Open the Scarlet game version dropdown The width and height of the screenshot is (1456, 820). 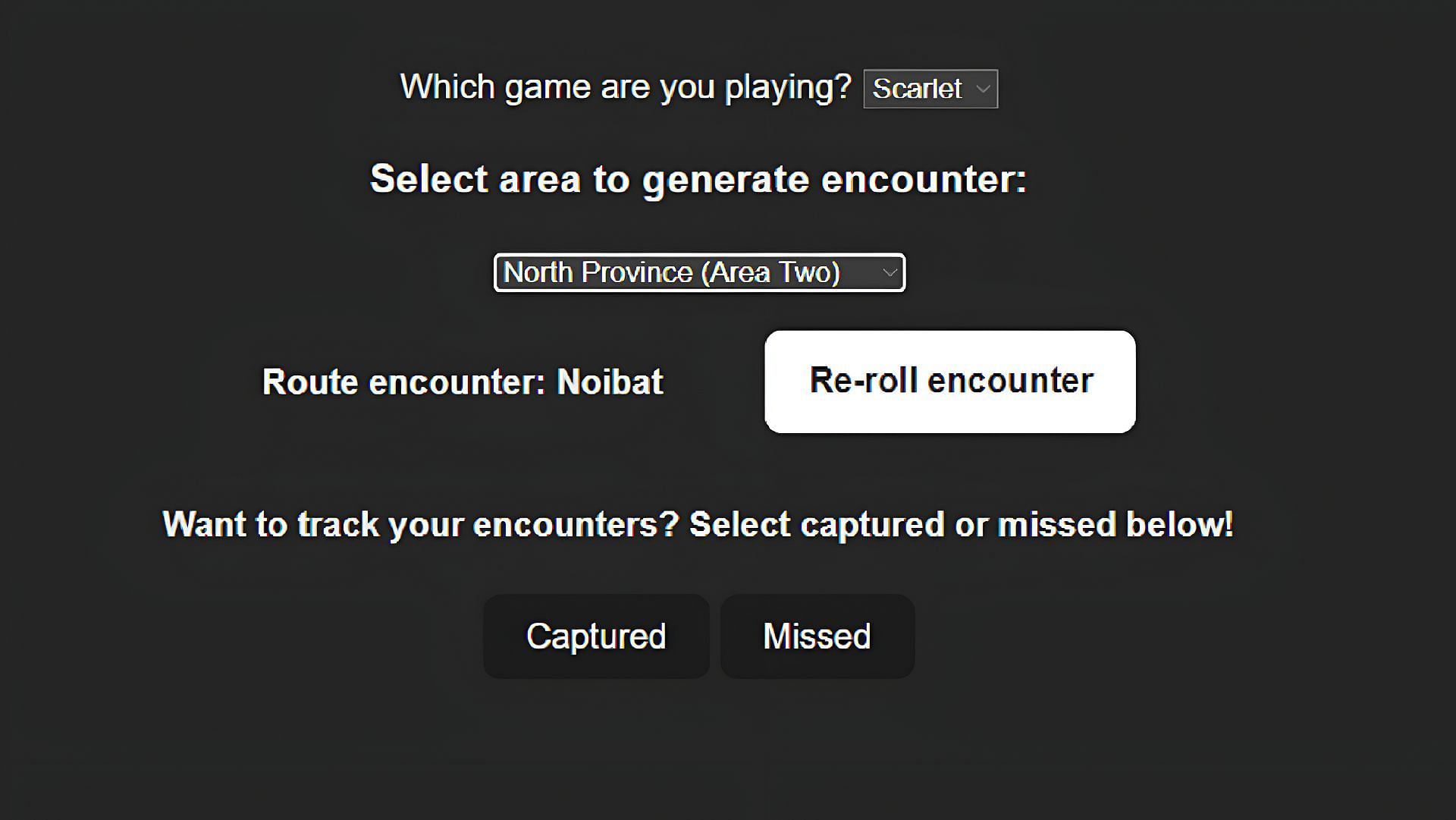coord(930,89)
